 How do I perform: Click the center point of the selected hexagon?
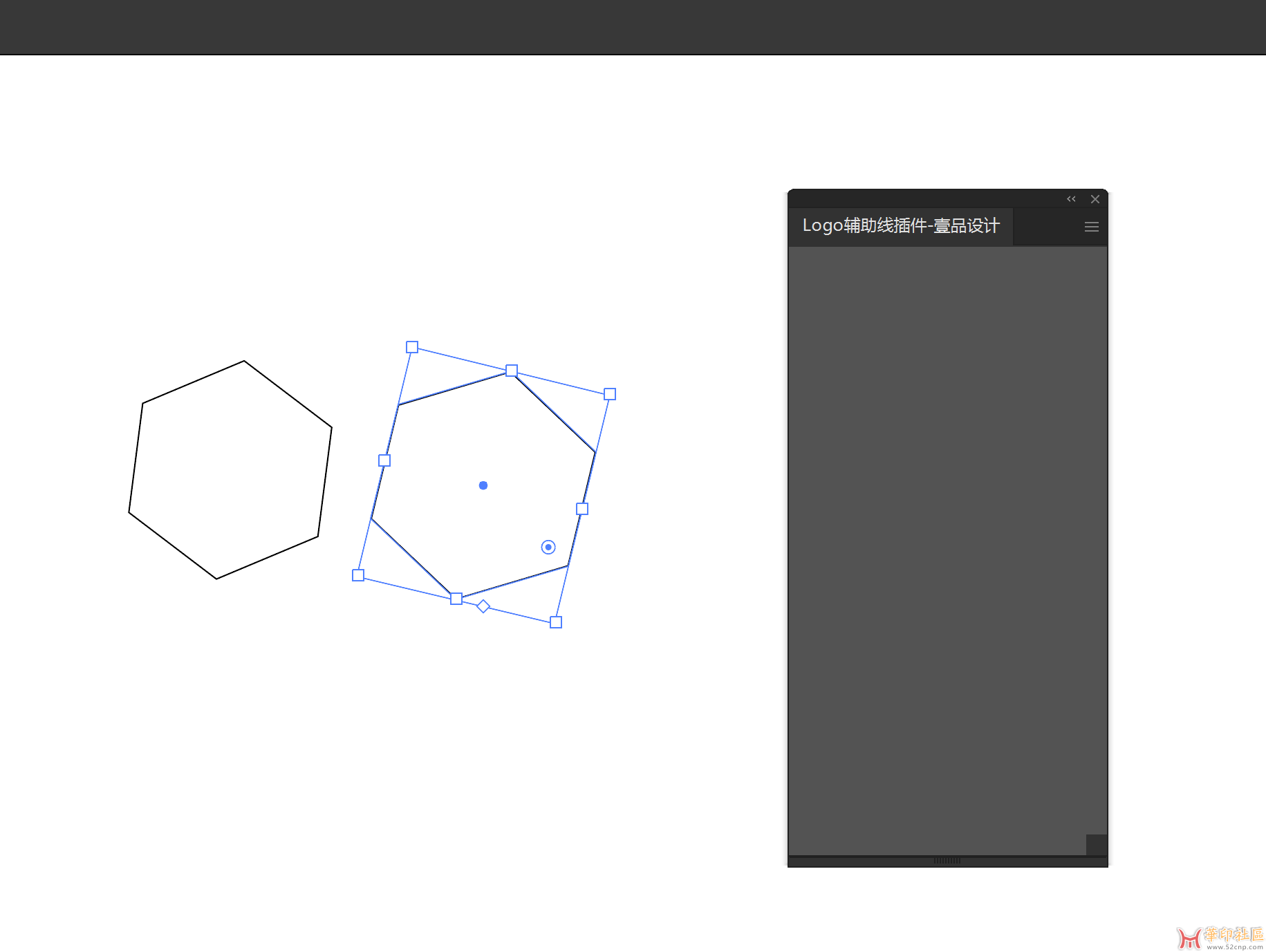tap(483, 485)
